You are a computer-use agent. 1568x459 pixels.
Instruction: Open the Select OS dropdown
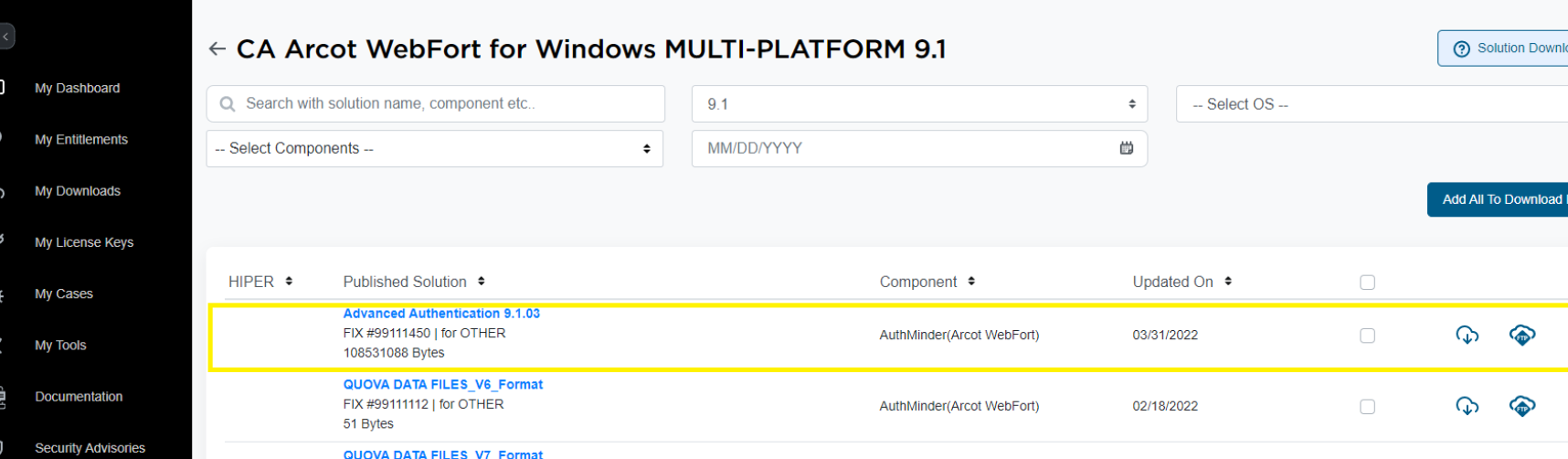pos(1372,104)
